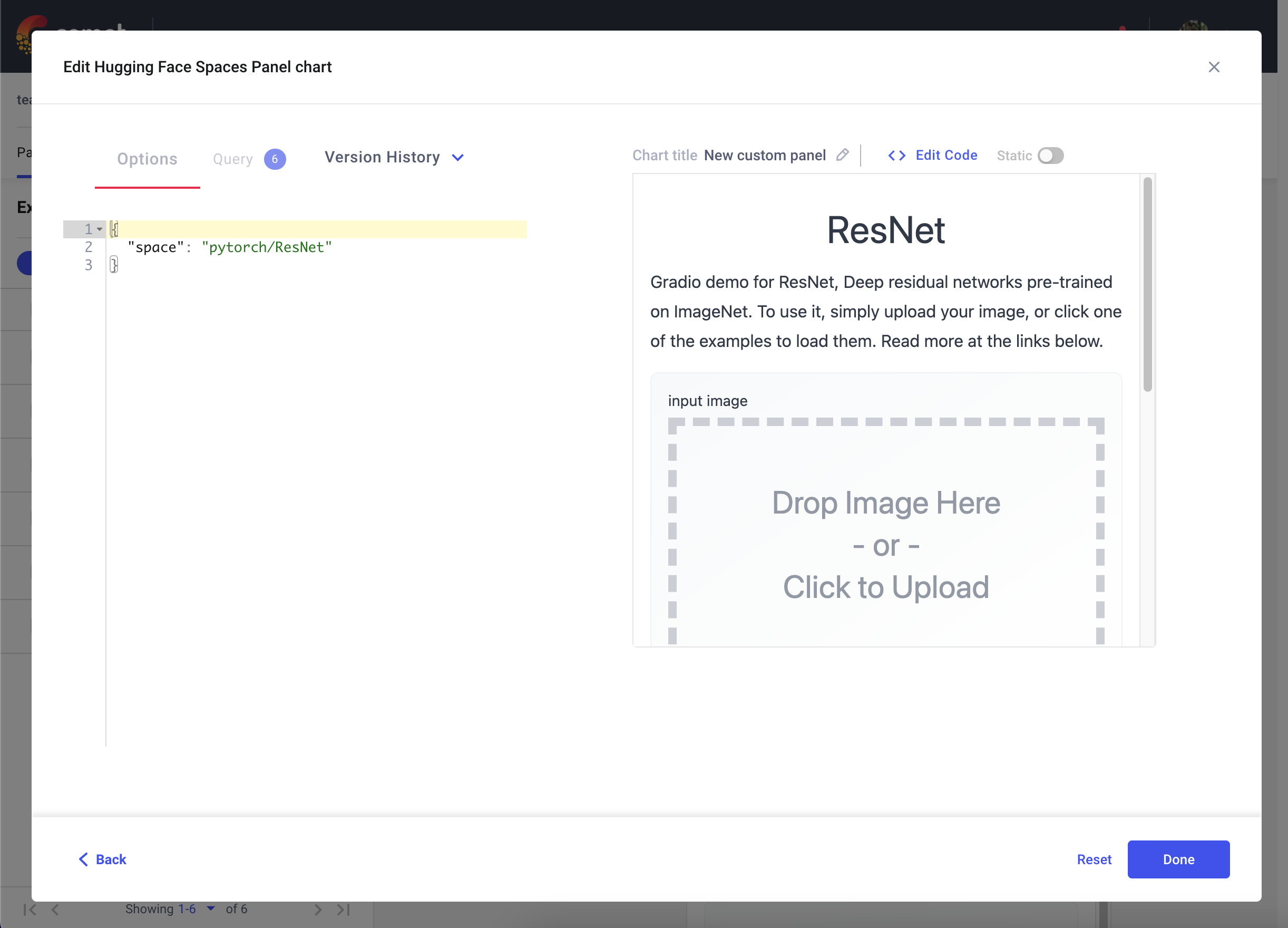The height and width of the screenshot is (928, 1288).
Task: Jump to first page in background pagination
Action: [x=30, y=909]
